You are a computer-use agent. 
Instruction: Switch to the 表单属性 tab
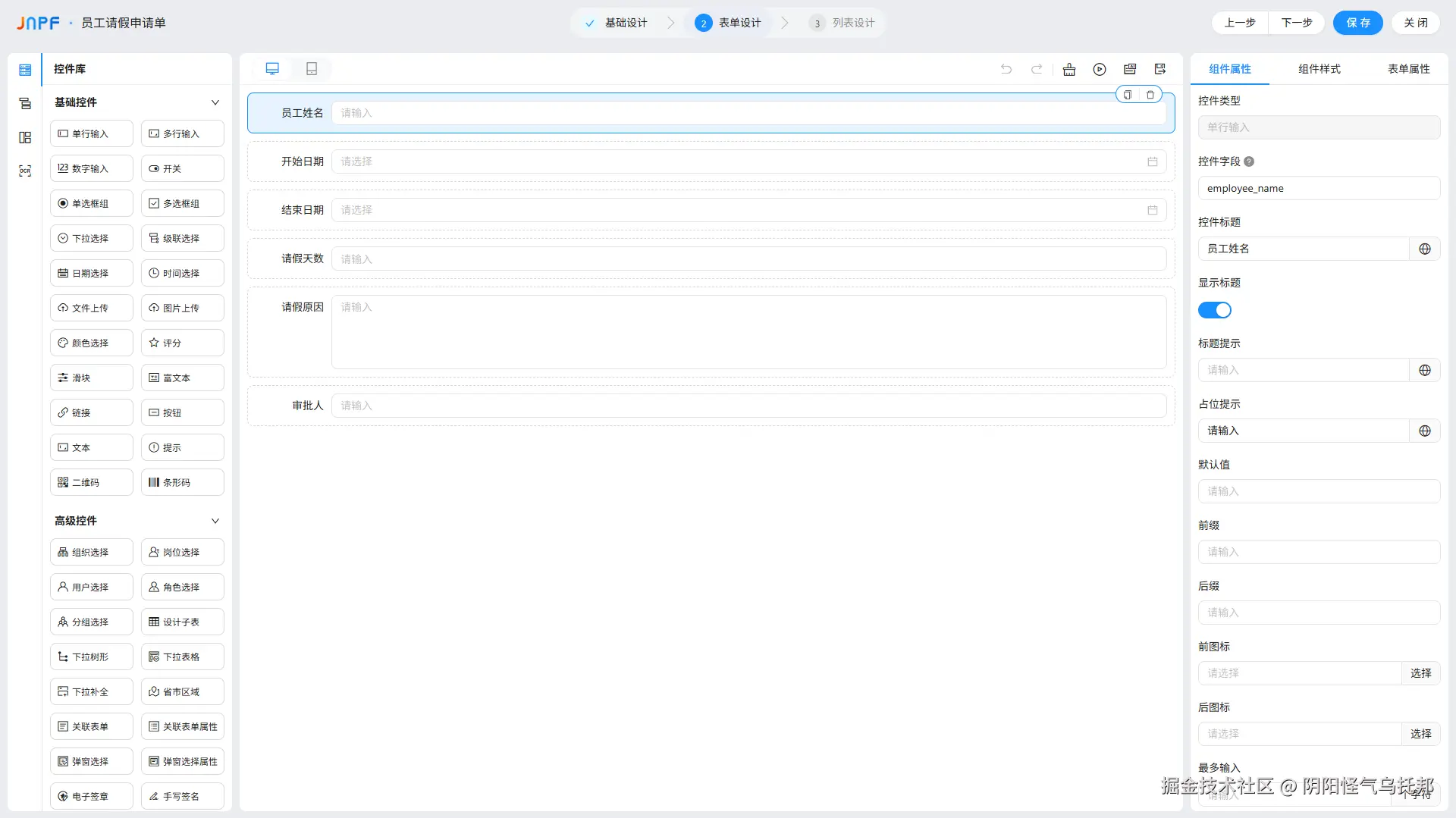coord(1409,69)
